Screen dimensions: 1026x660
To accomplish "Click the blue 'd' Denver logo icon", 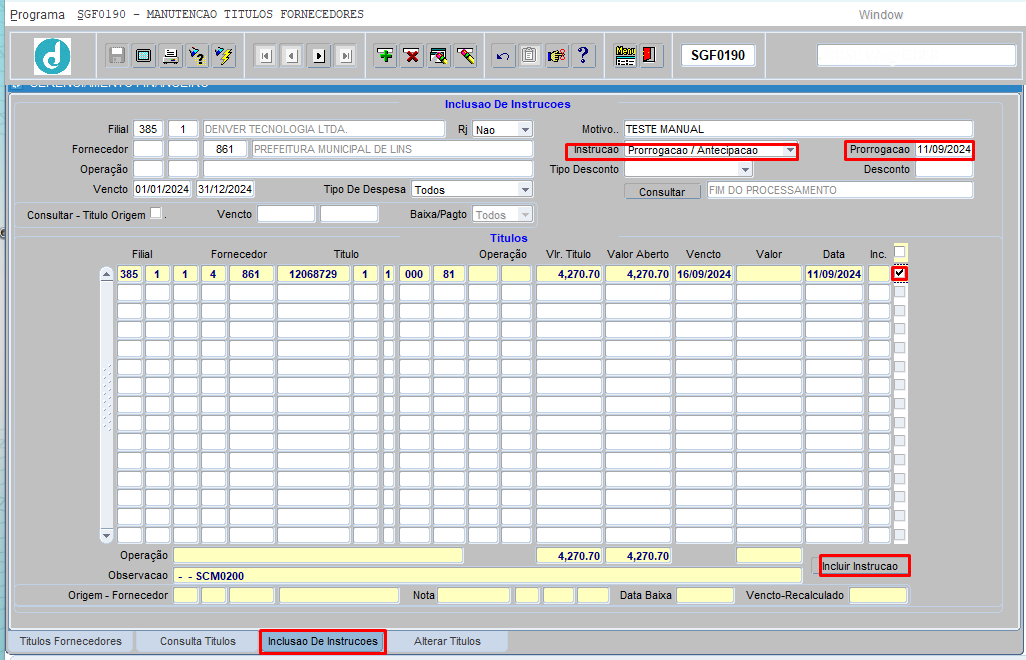I will pos(52,56).
